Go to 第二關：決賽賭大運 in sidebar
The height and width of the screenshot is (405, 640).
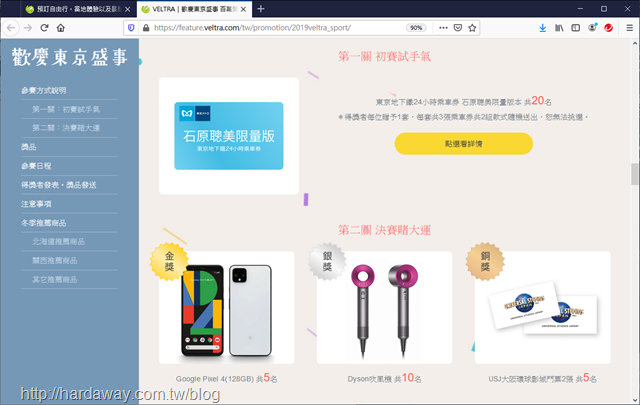66,128
